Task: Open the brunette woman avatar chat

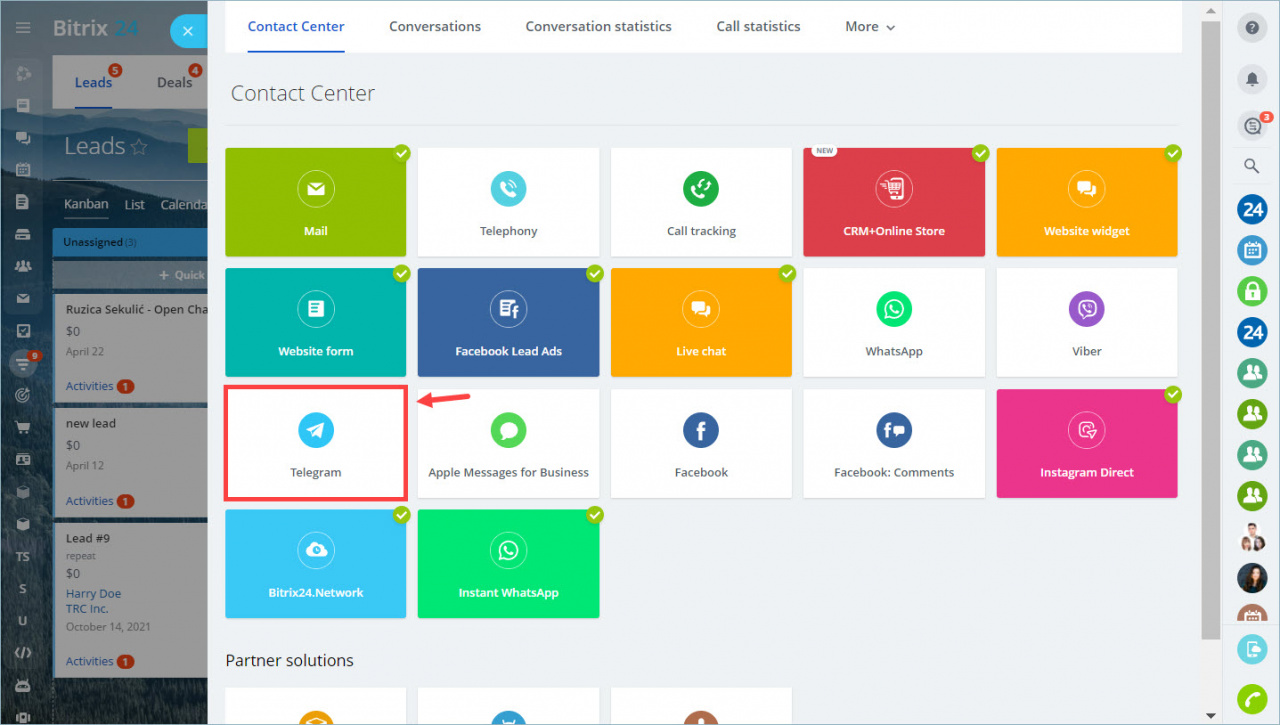Action: coord(1252,578)
